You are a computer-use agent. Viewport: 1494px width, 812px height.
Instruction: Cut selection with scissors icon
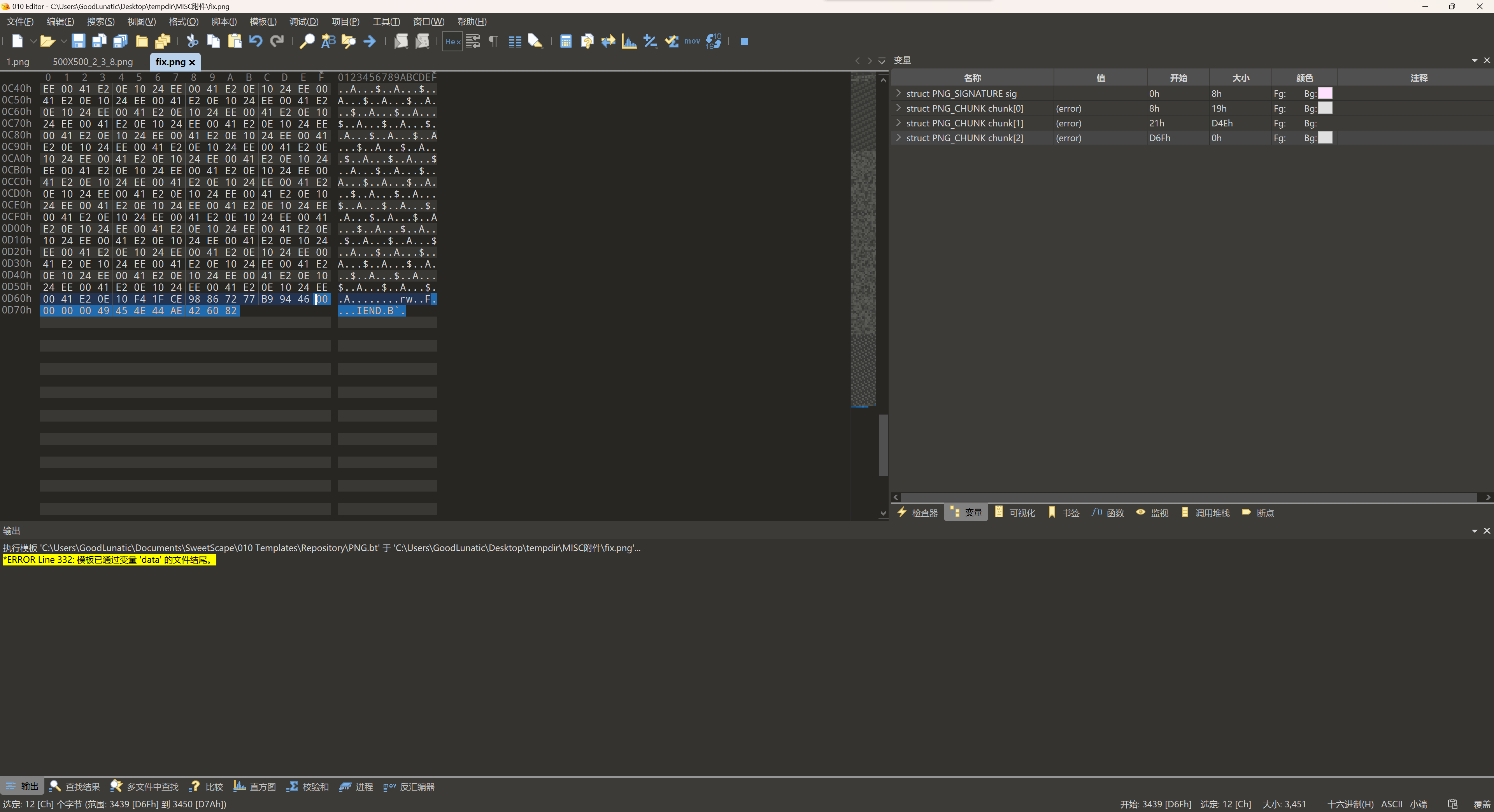click(193, 41)
